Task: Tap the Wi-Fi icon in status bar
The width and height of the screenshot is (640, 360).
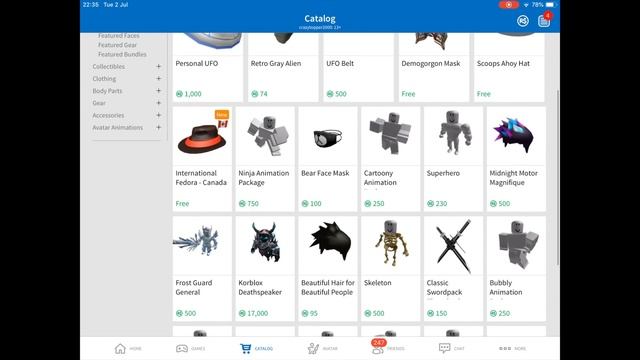Action: pyautogui.click(x=526, y=5)
